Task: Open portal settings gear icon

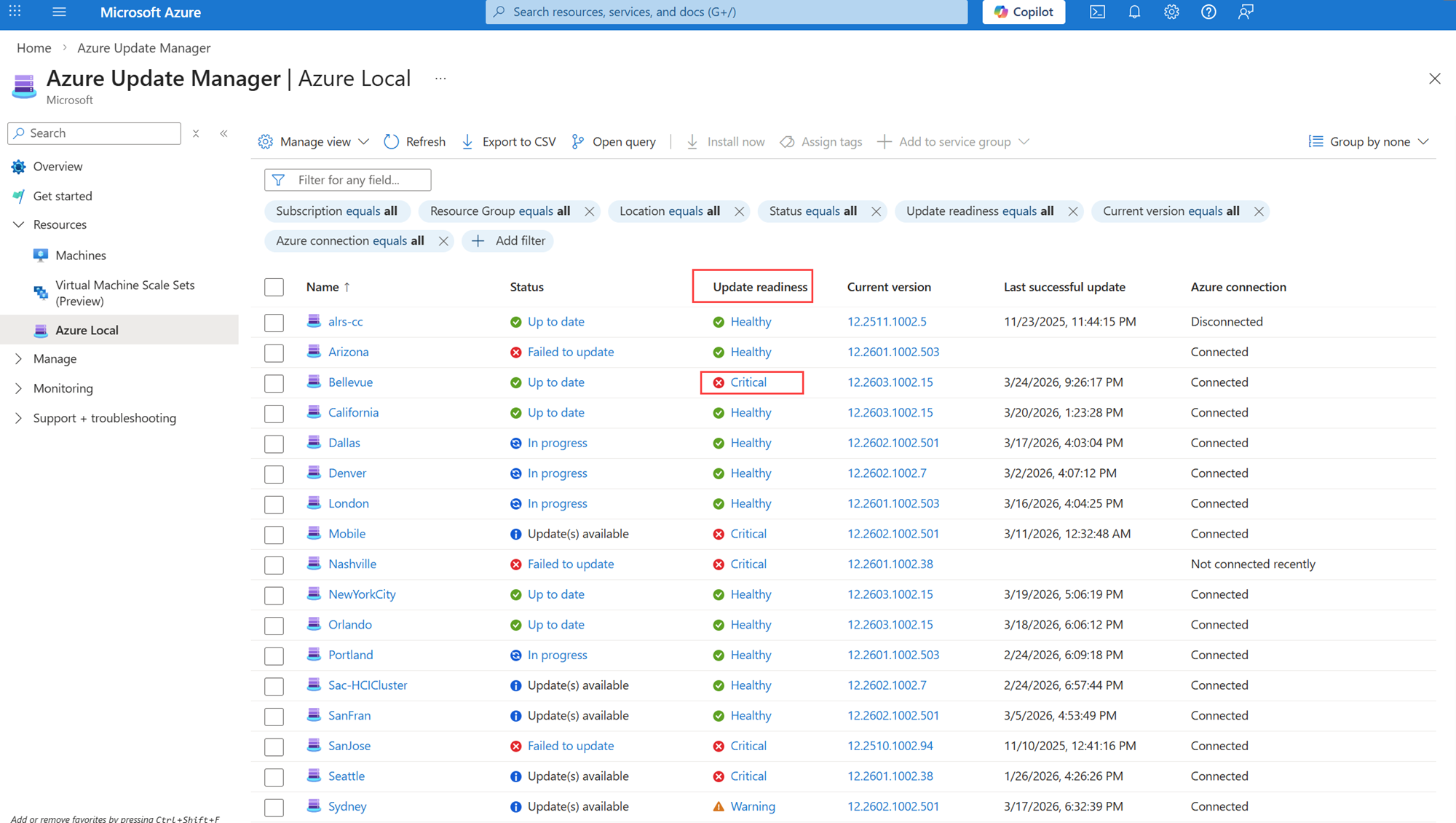Action: point(1171,12)
